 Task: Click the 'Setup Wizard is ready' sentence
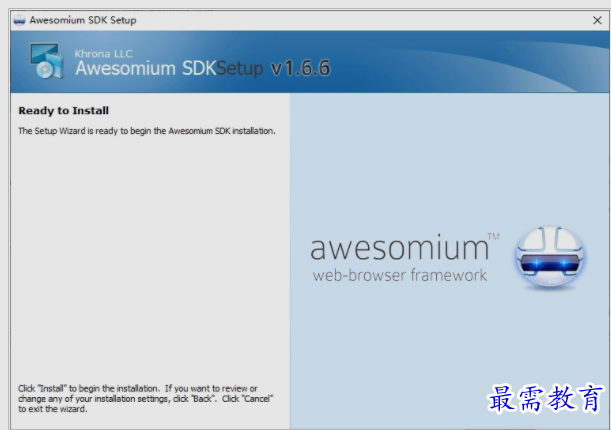[147, 131]
